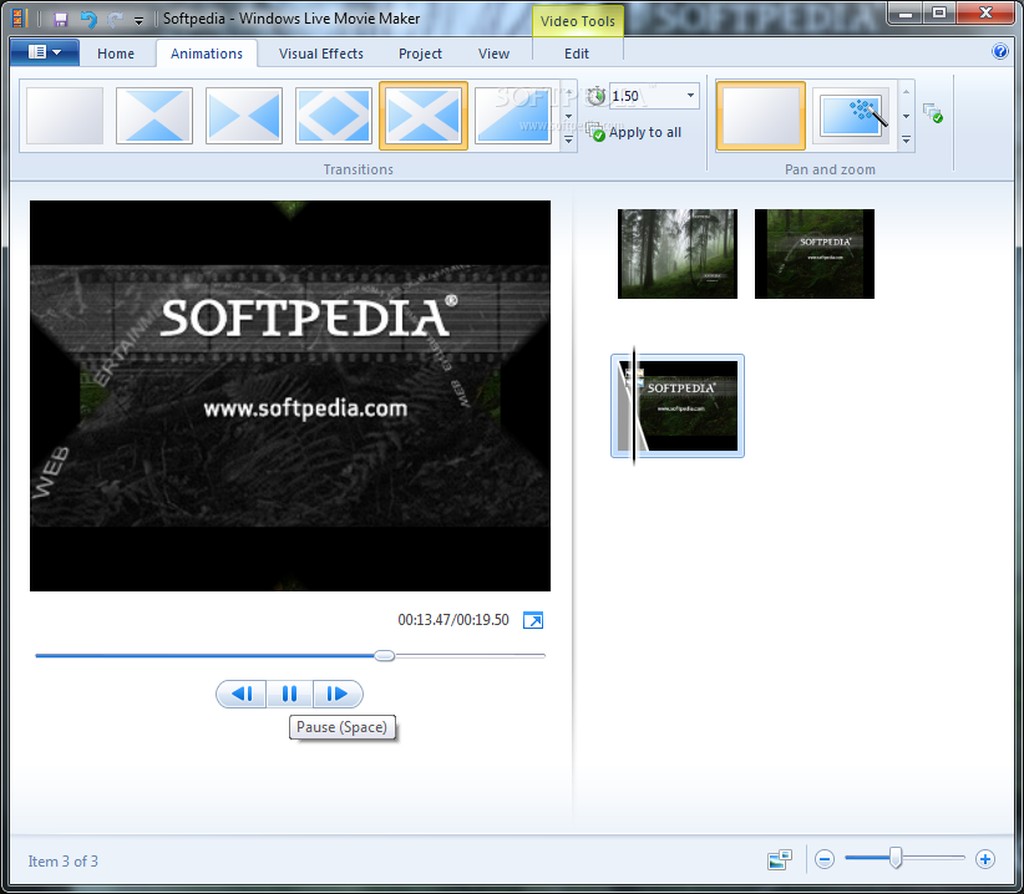Show next row of the Transitions gallery
This screenshot has height=894, width=1024.
click(569, 116)
